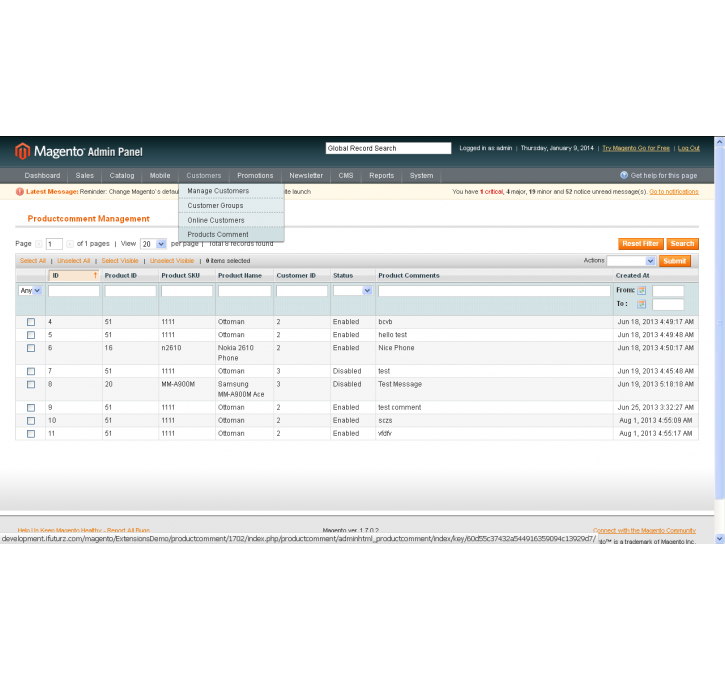Open the Actions dropdown
725x680 pixels.
631,261
